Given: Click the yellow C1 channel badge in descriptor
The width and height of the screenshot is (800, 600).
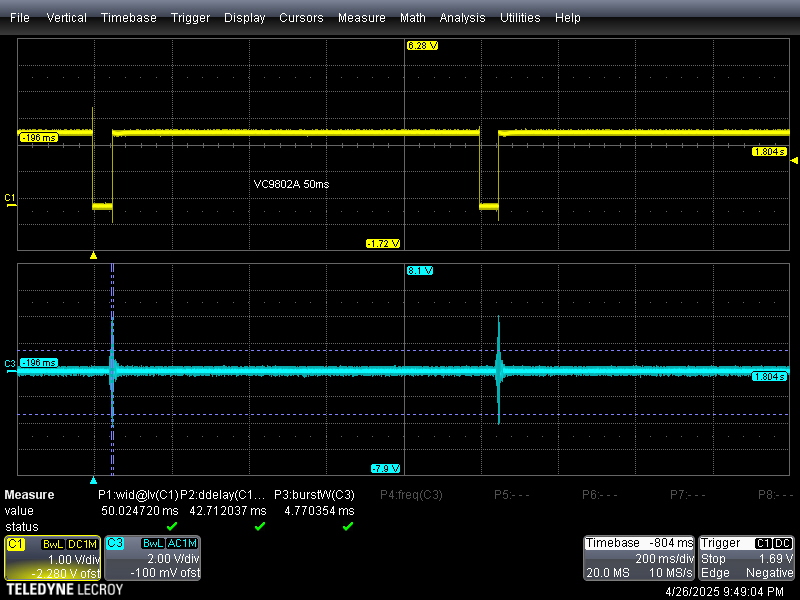Looking at the screenshot, I should (x=15, y=544).
